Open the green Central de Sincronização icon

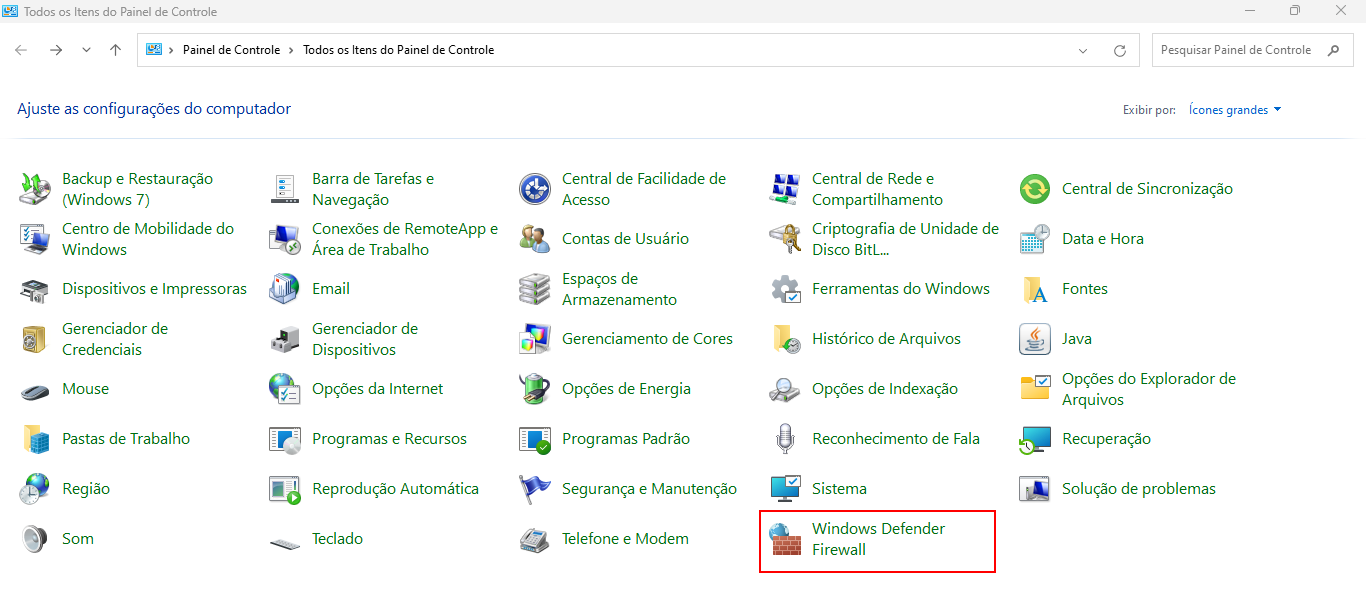tap(1035, 188)
